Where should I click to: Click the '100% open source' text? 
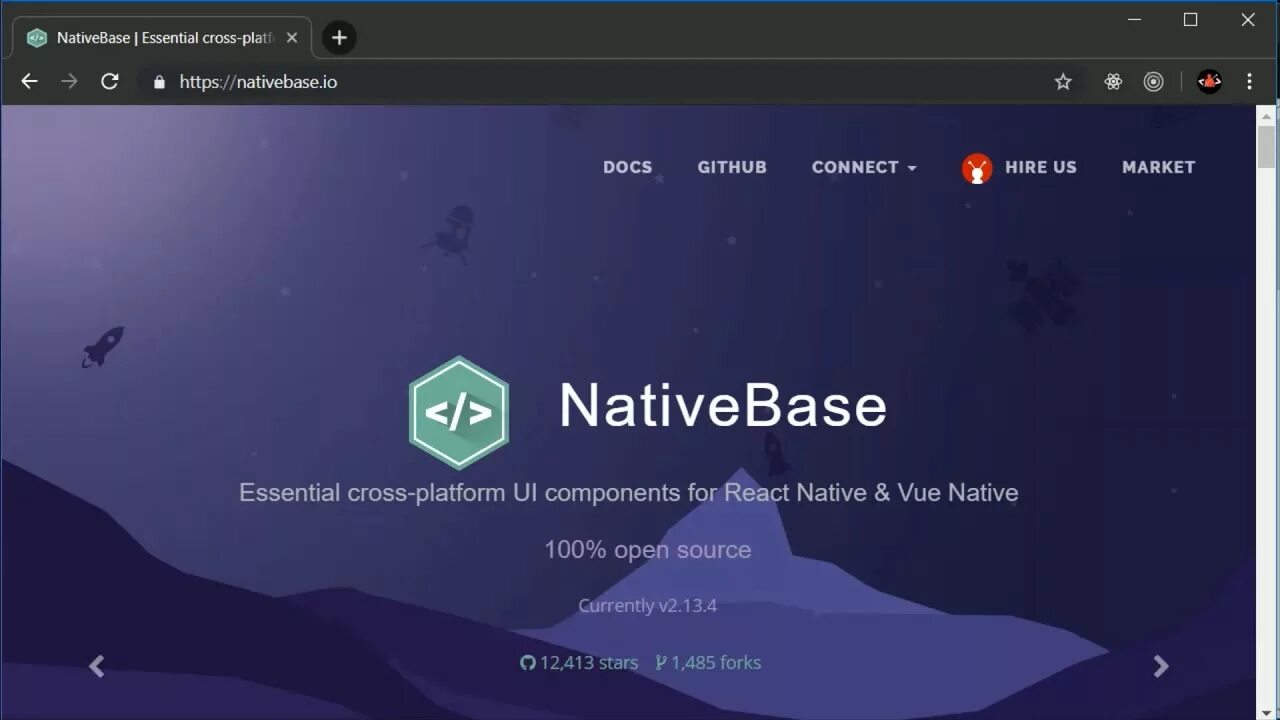coord(647,549)
